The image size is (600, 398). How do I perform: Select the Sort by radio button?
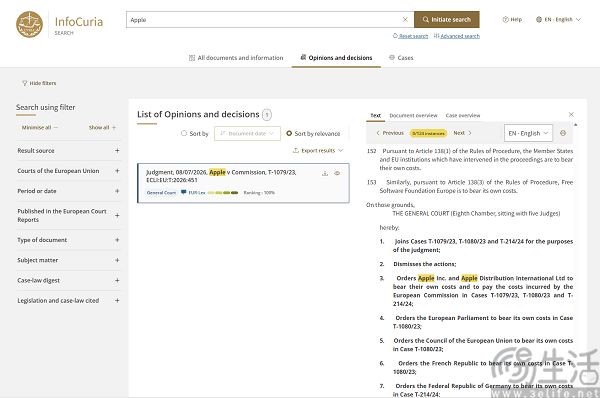[184, 133]
